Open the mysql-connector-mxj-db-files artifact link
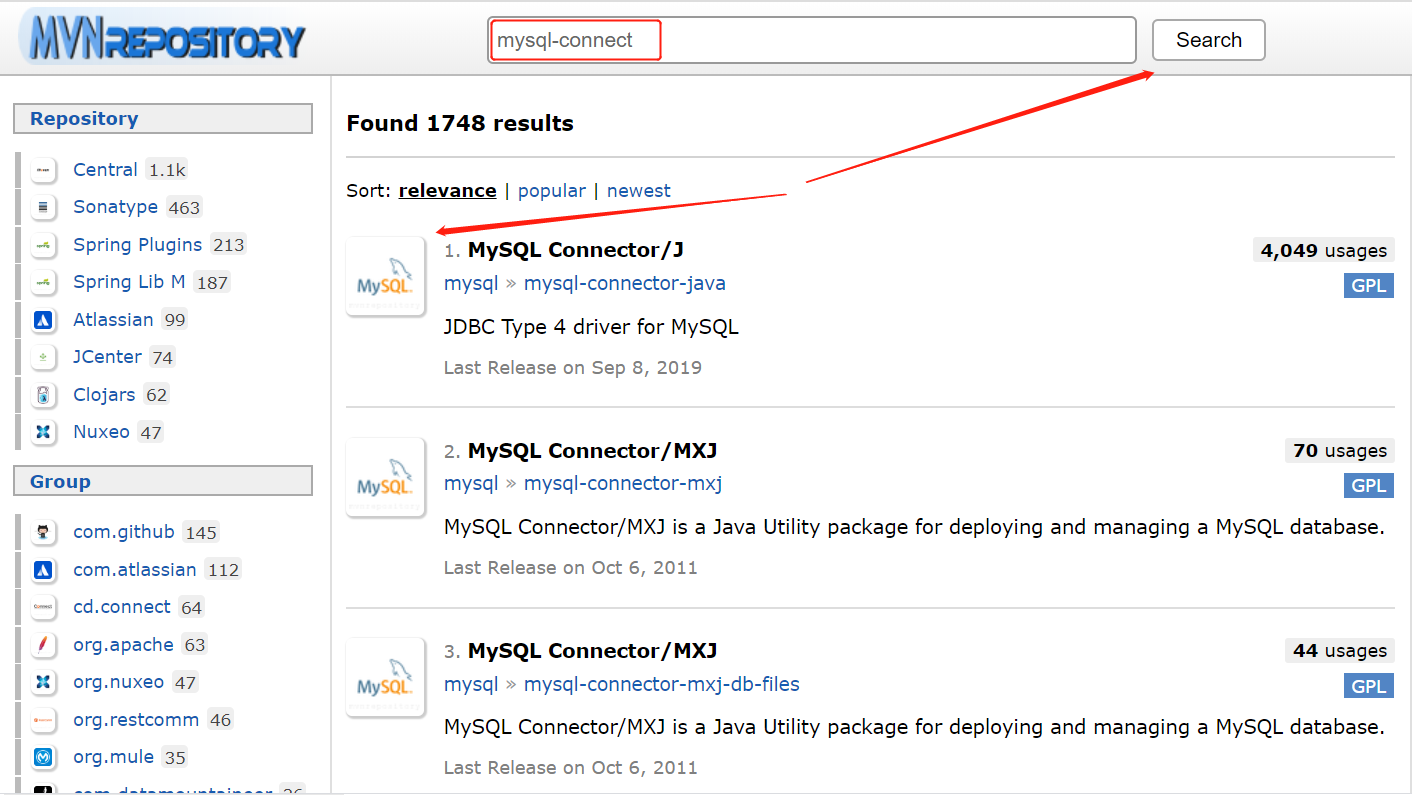 662,684
